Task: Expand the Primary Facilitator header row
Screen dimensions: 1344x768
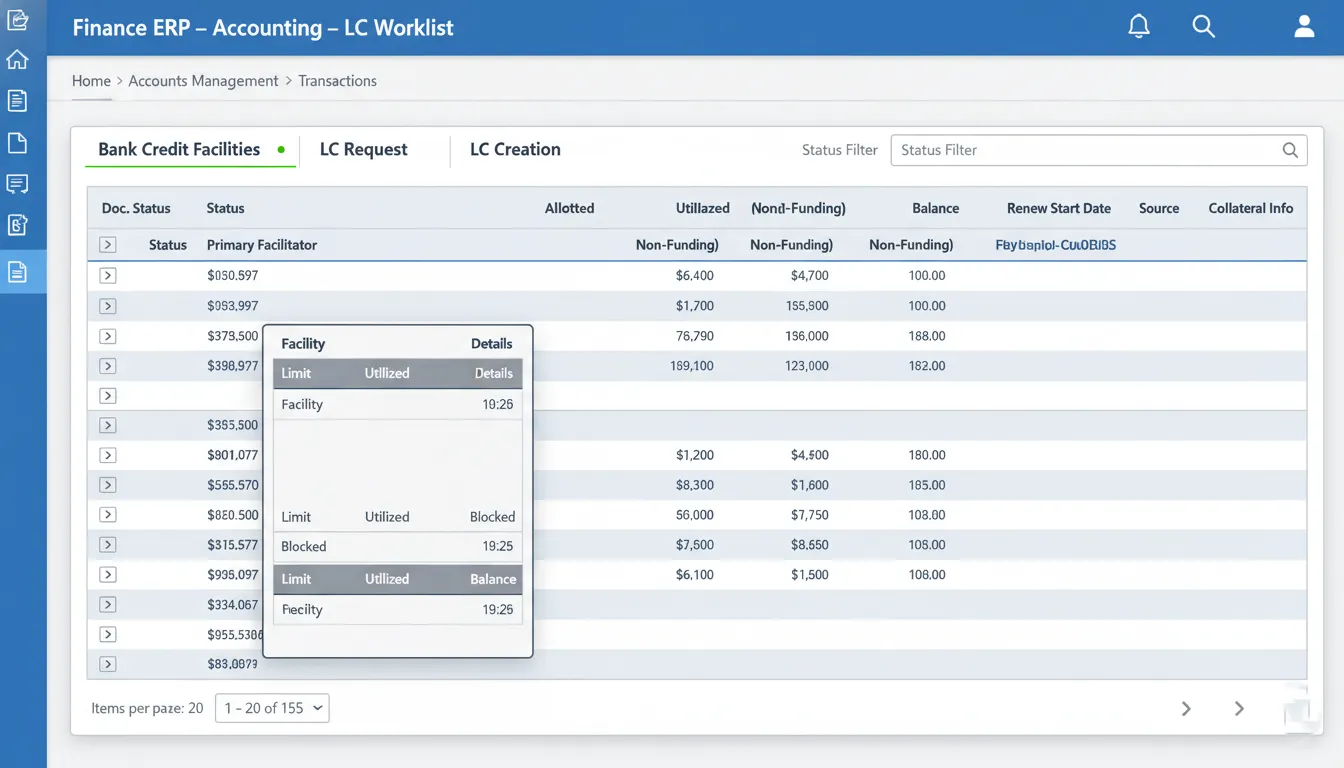Action: (x=108, y=245)
